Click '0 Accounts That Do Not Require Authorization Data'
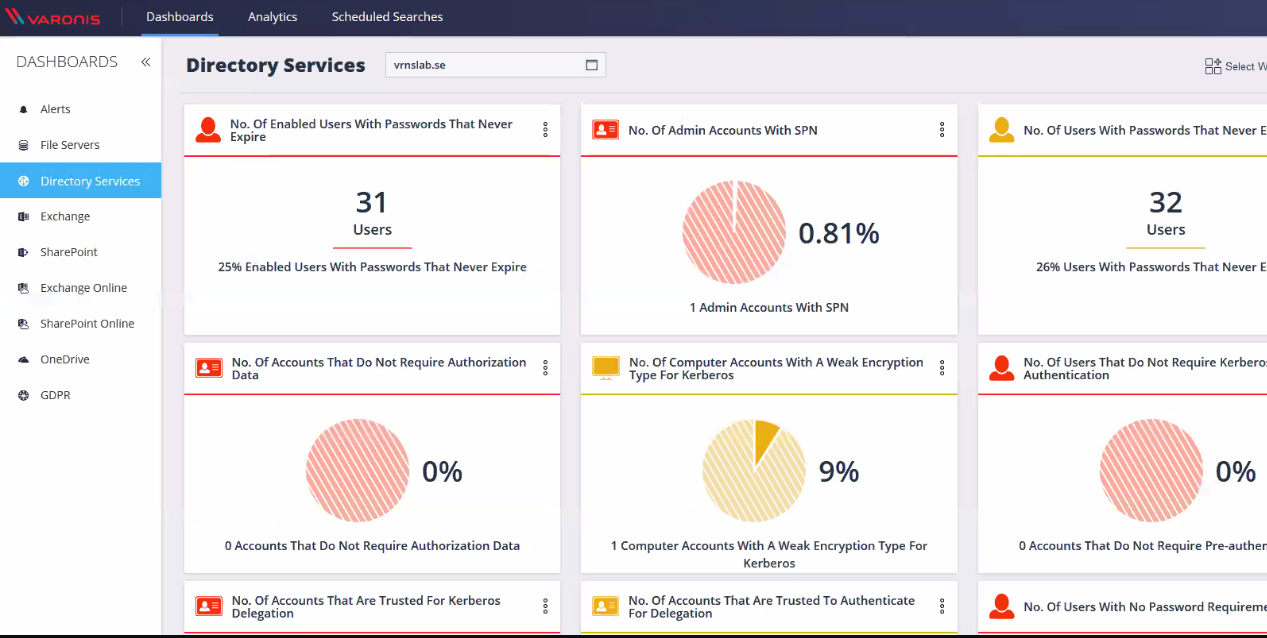Viewport: 1267px width, 638px height. [372, 546]
